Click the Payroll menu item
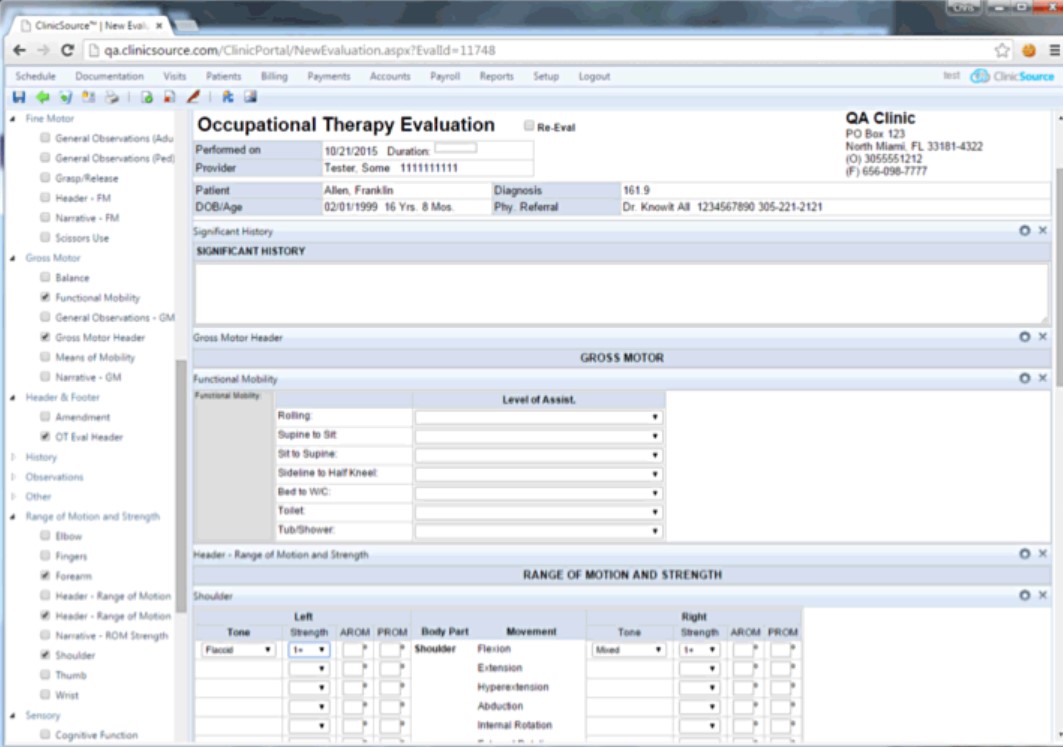 (x=445, y=76)
